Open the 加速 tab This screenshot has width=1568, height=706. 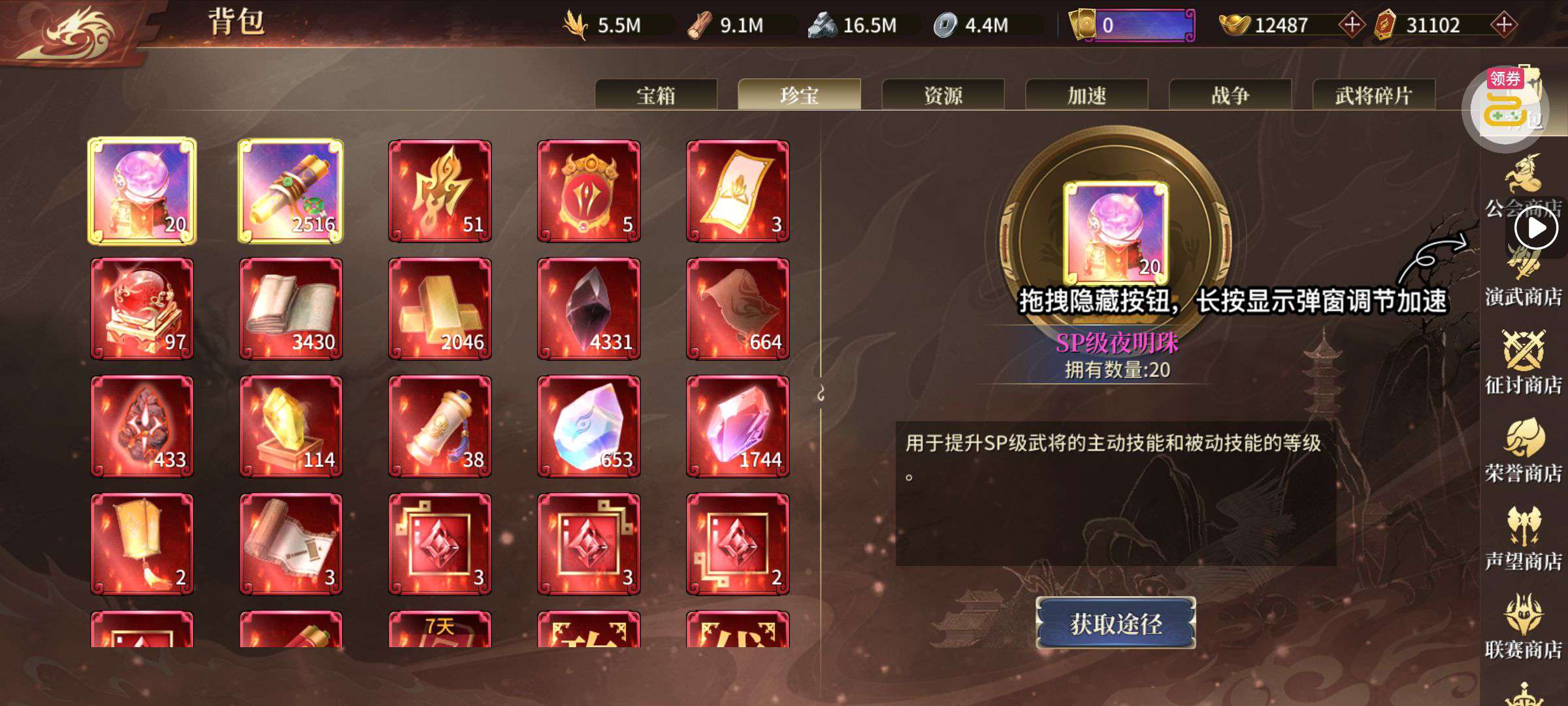pyautogui.click(x=1086, y=95)
